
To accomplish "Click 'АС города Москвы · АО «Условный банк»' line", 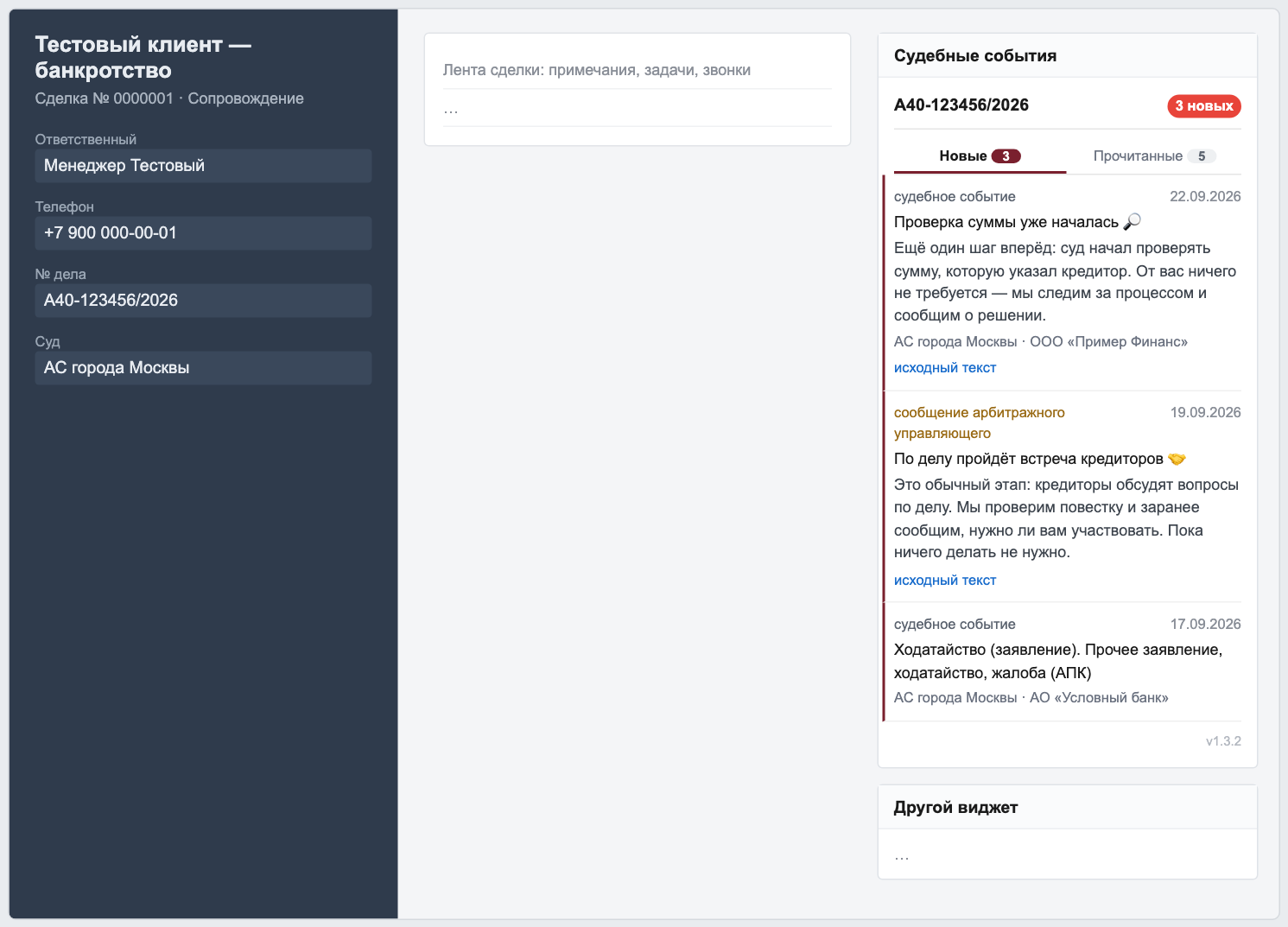I will [1031, 698].
